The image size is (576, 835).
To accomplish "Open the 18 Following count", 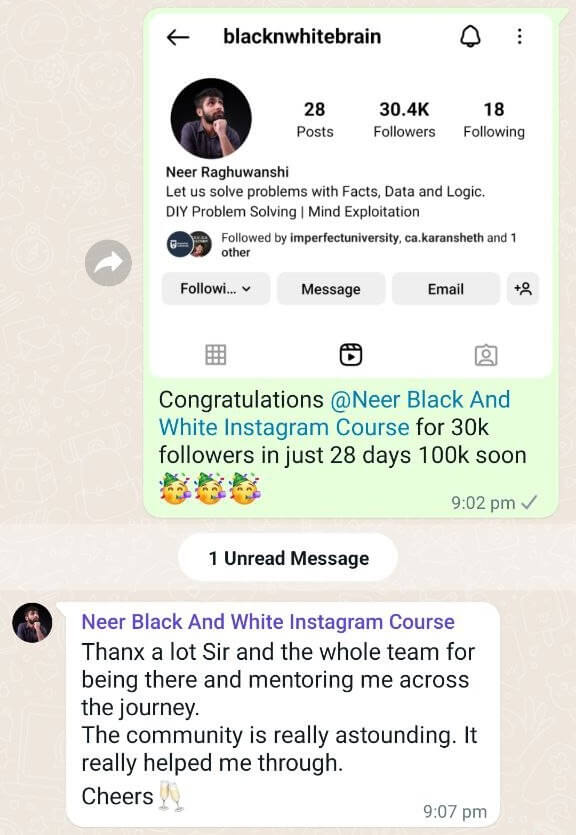I will (493, 119).
